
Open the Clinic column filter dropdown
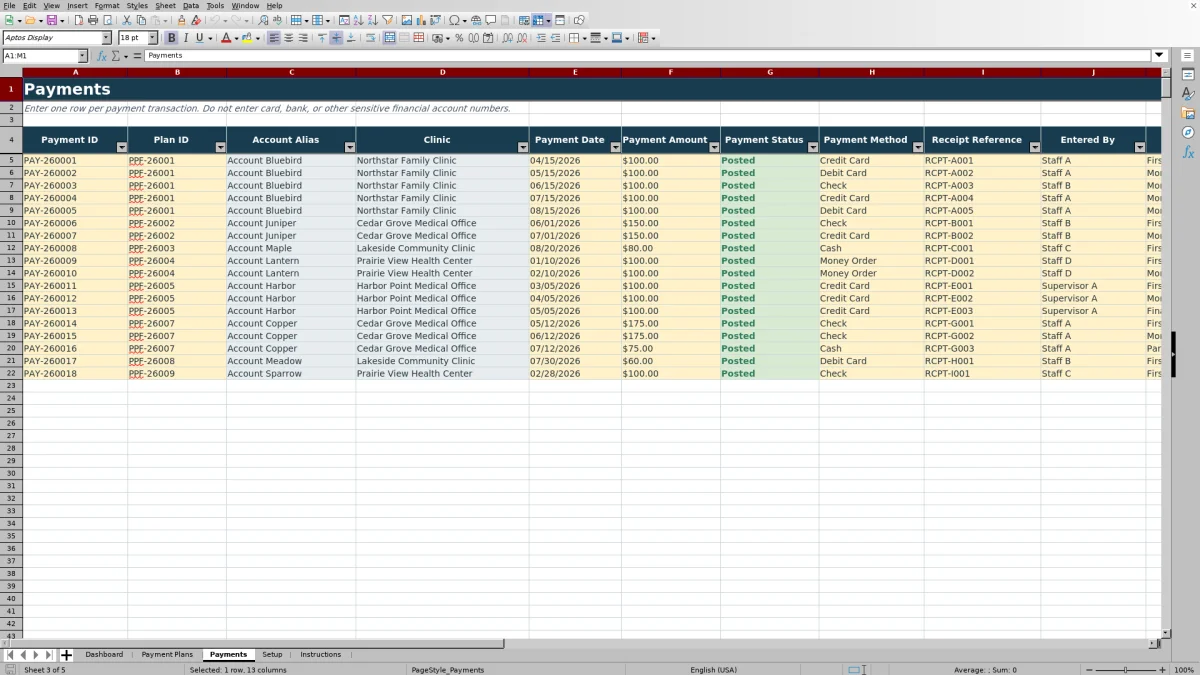pos(523,147)
